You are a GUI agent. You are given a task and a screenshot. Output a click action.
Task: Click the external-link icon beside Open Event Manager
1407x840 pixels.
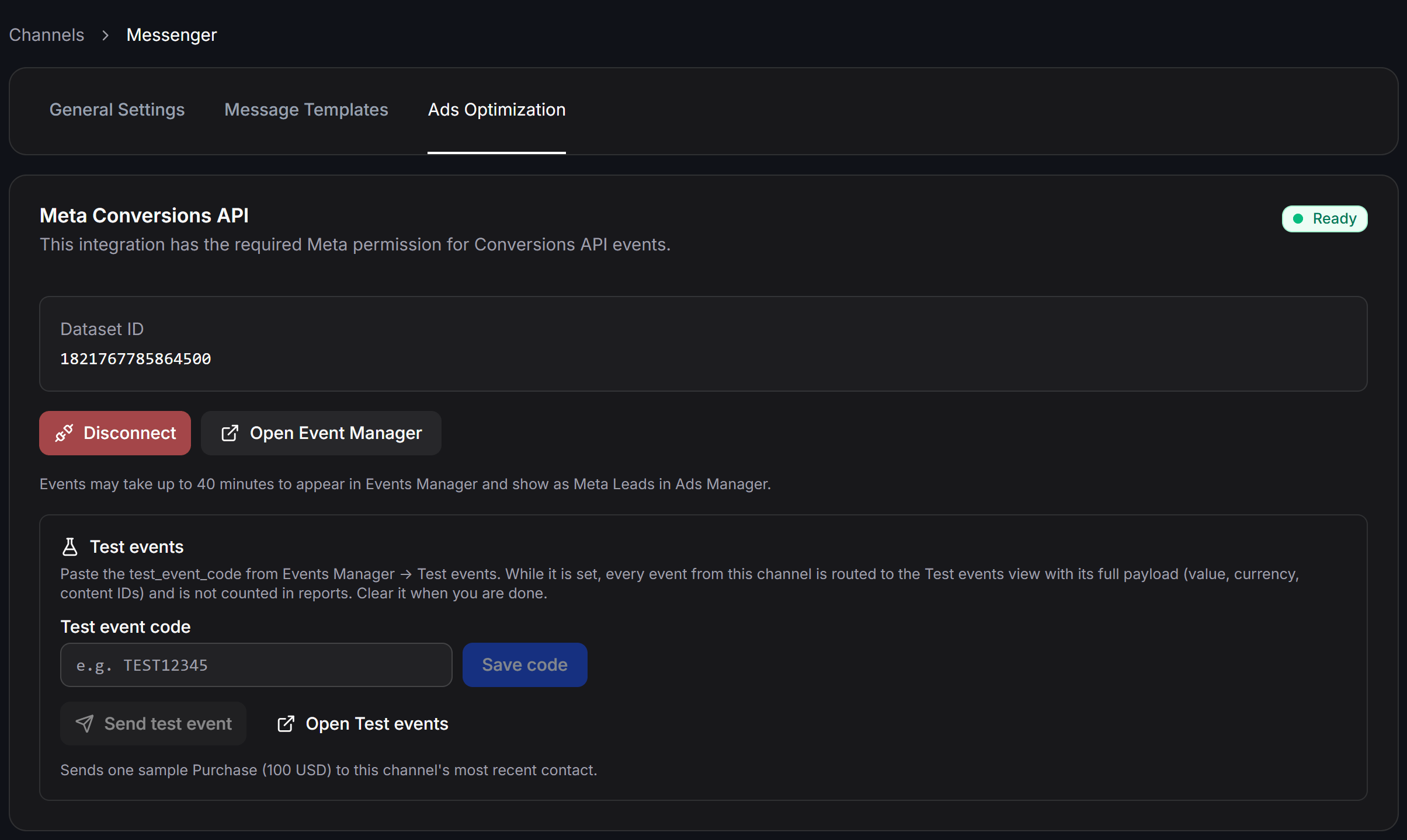[x=230, y=433]
